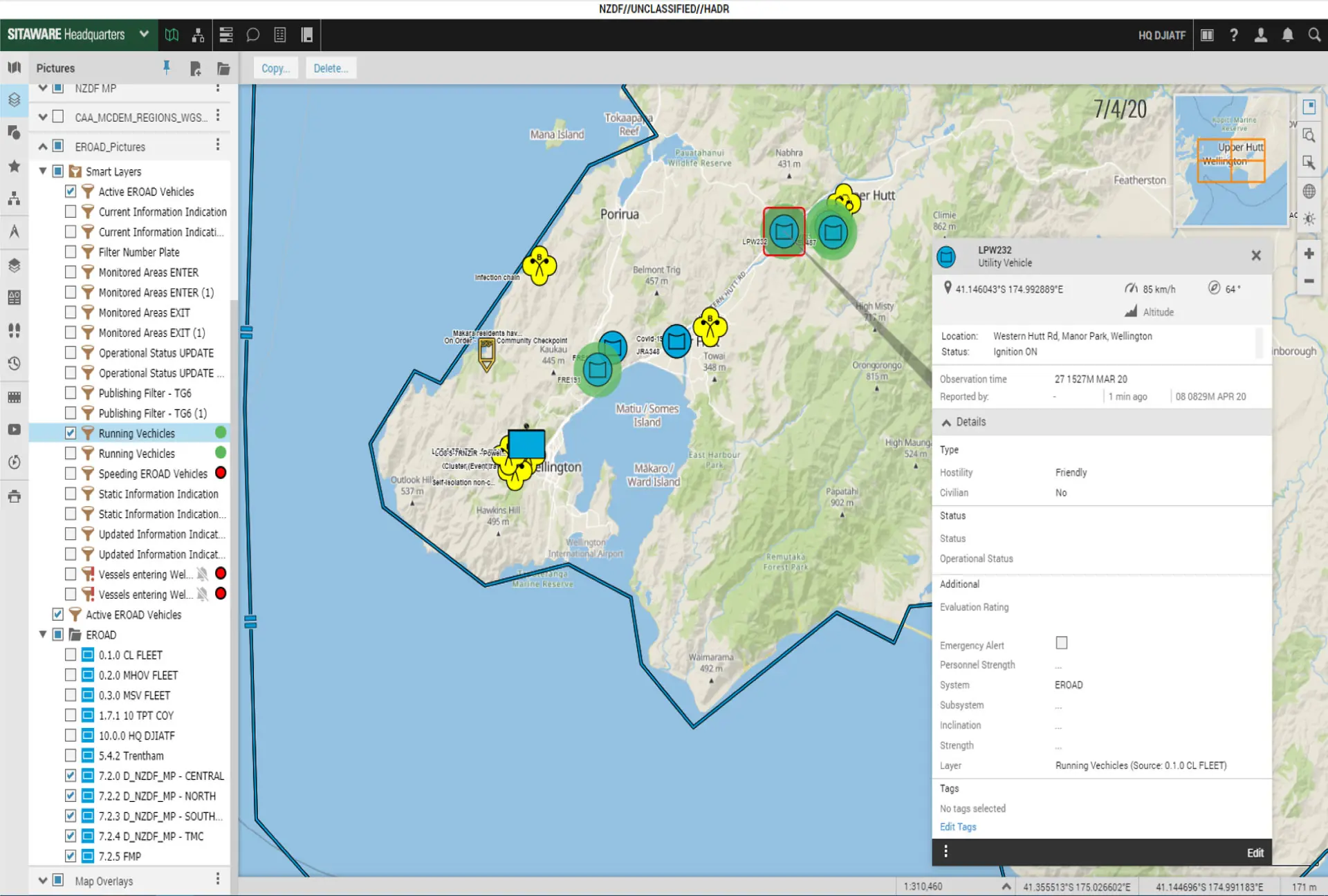Select the search icon in top toolbar
The height and width of the screenshot is (896, 1328).
tap(1315, 35)
